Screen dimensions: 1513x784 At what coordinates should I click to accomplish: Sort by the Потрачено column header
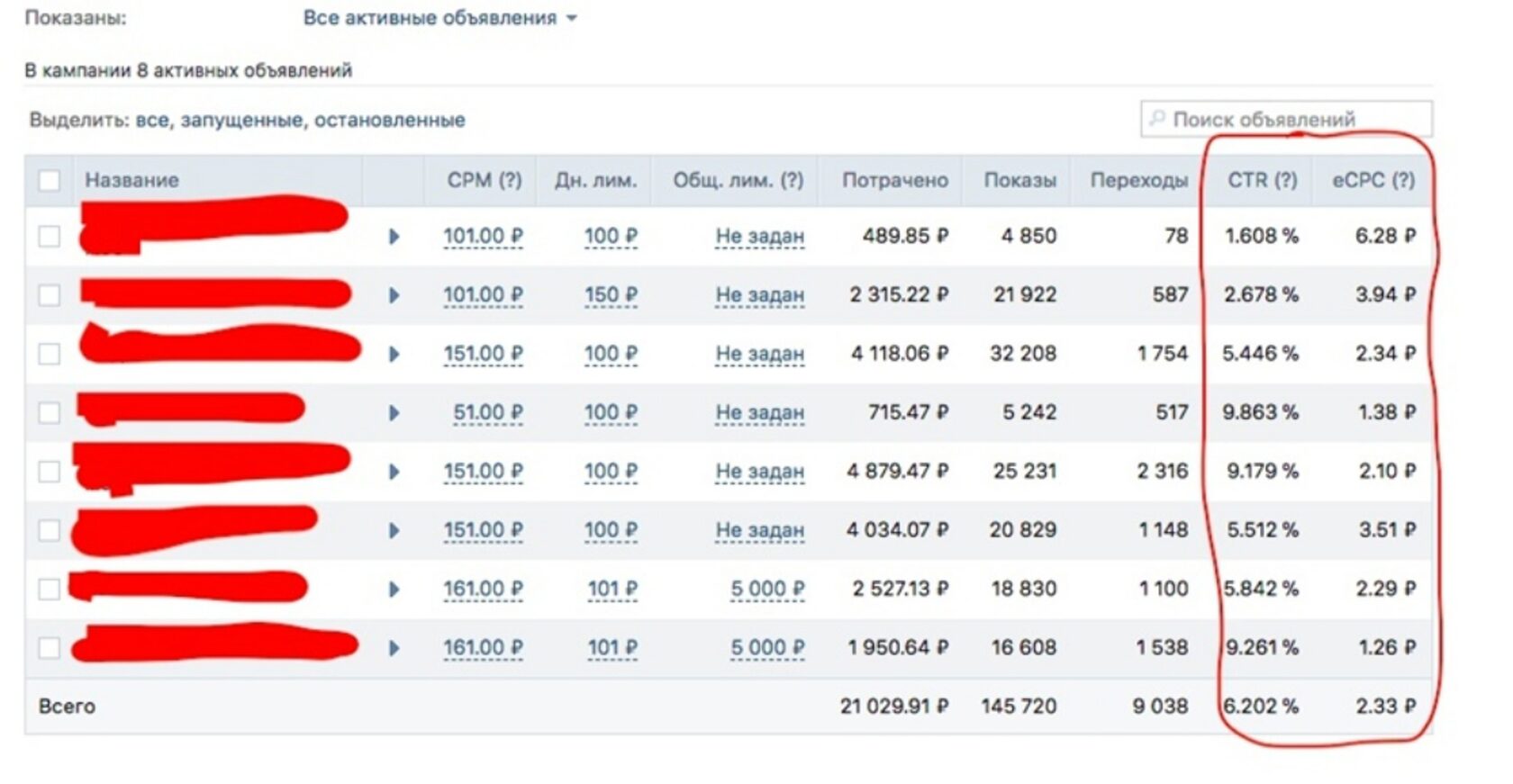coord(894,180)
